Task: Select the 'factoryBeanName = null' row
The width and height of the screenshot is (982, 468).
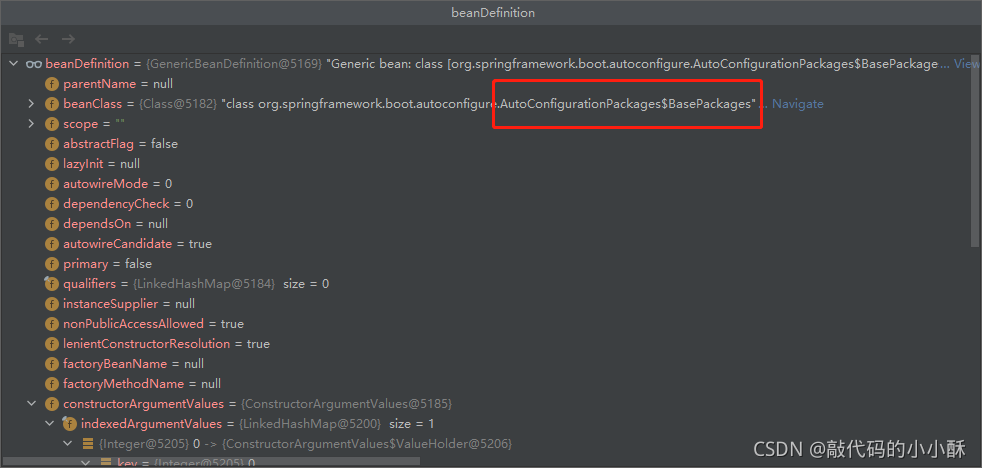Action: point(133,364)
